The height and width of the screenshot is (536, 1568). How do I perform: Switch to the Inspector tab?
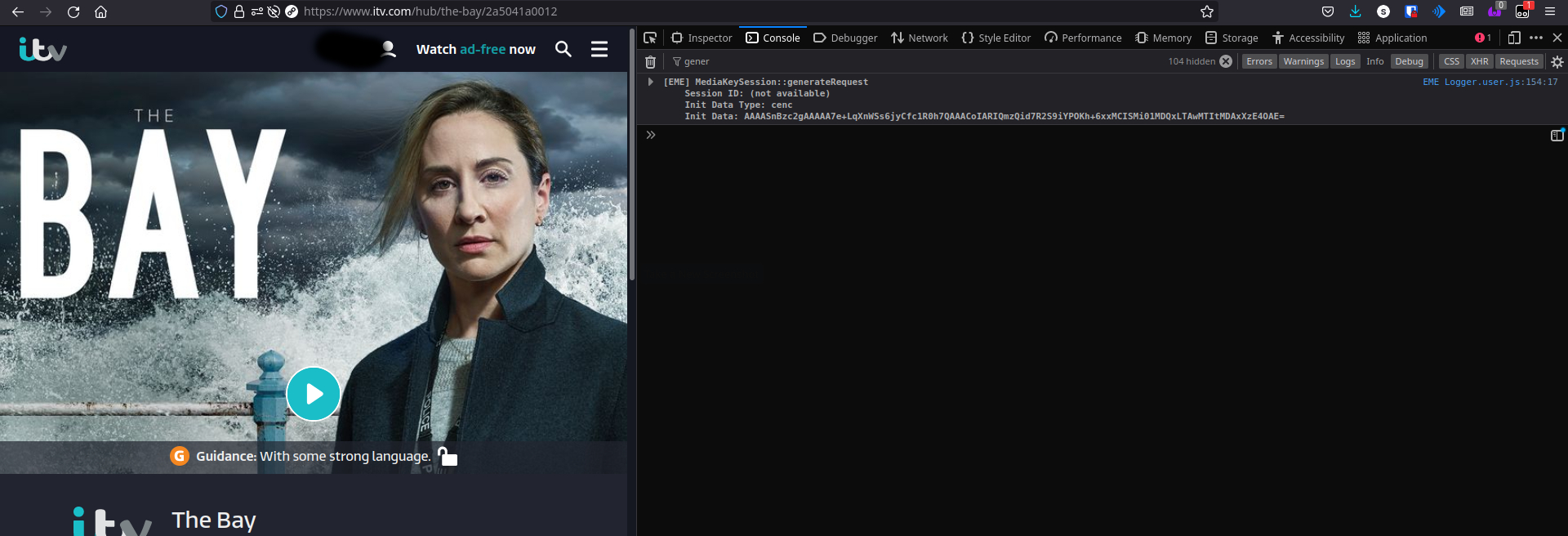[x=702, y=38]
